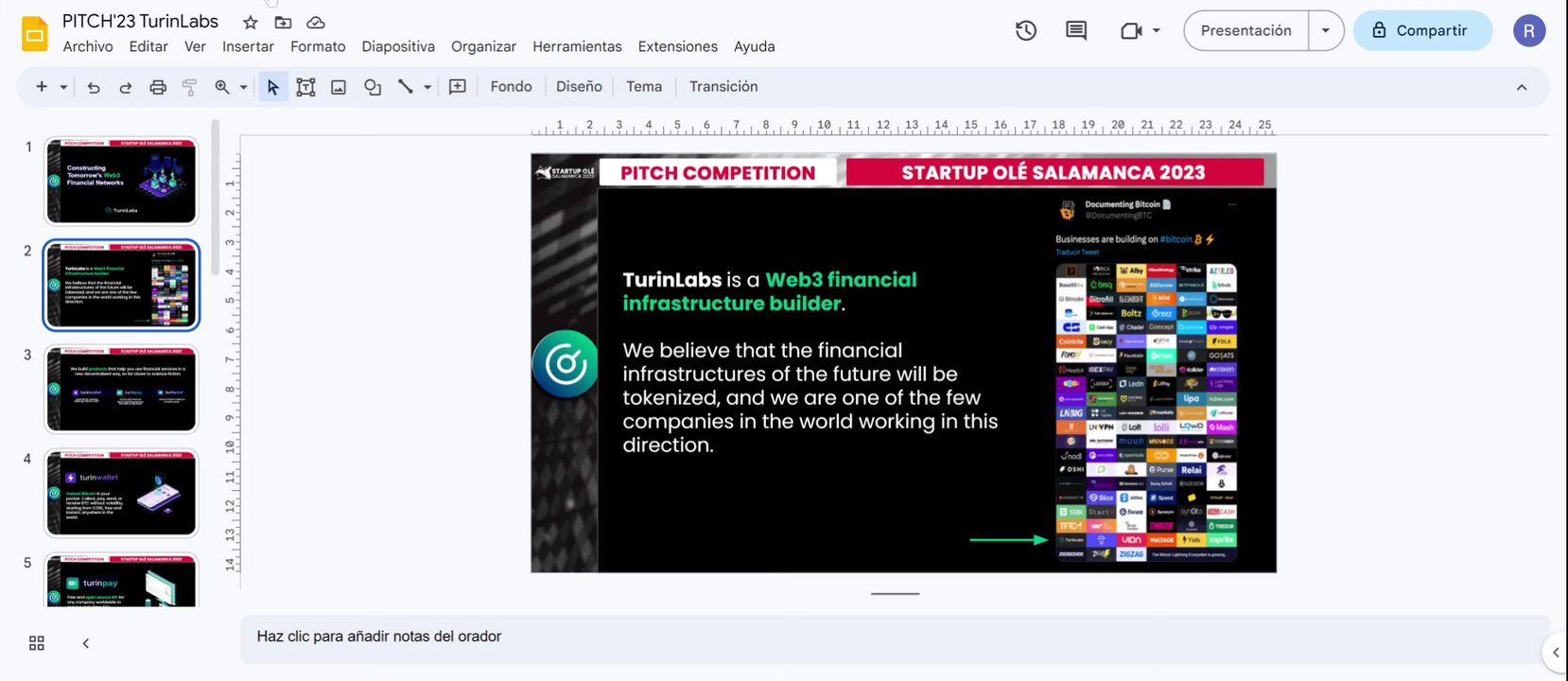Click the TurinLabs Web3 infrastructure headline text
Image resolution: width=1568 pixels, height=681 pixels.
[770, 291]
